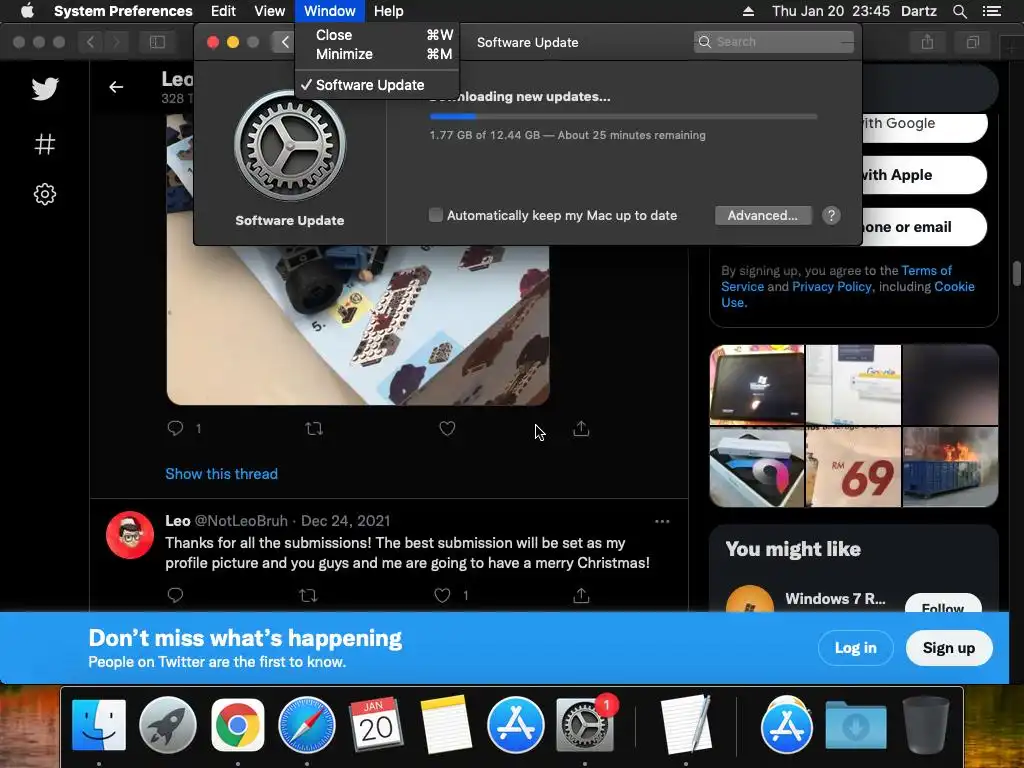Open the Explore hashtag icon

pos(44,144)
